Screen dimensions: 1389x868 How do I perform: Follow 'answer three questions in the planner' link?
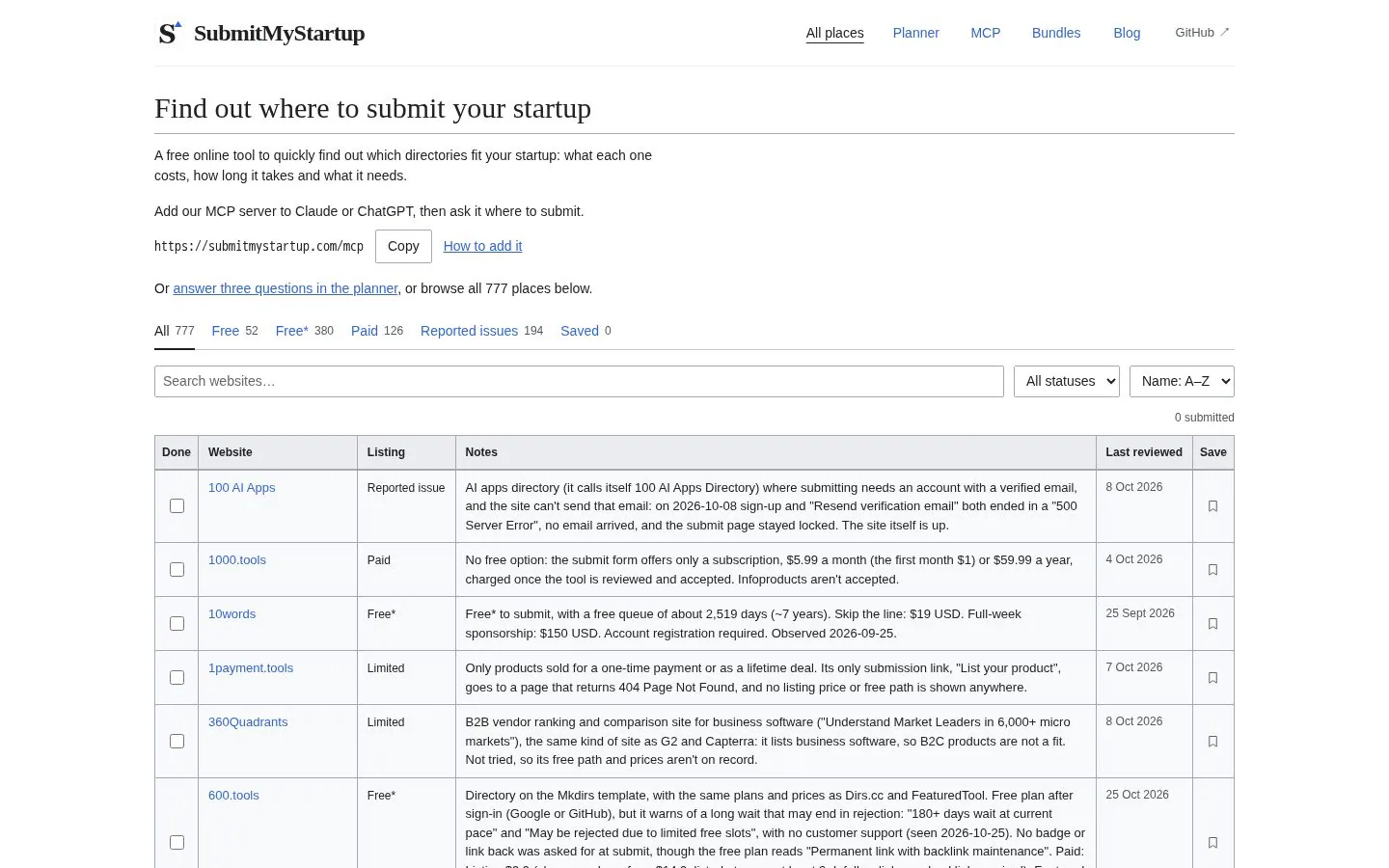(x=286, y=288)
